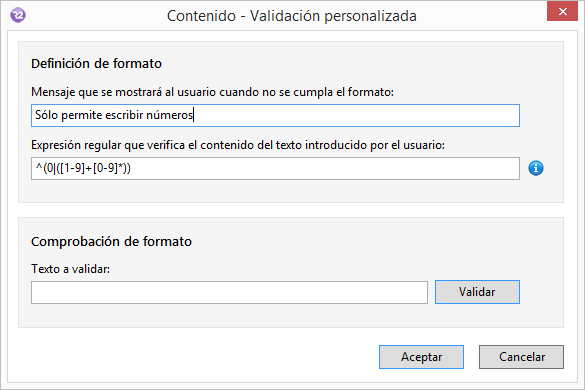Click the purple application icon in the title bar
This screenshot has height=390, width=585.
[x=18, y=15]
